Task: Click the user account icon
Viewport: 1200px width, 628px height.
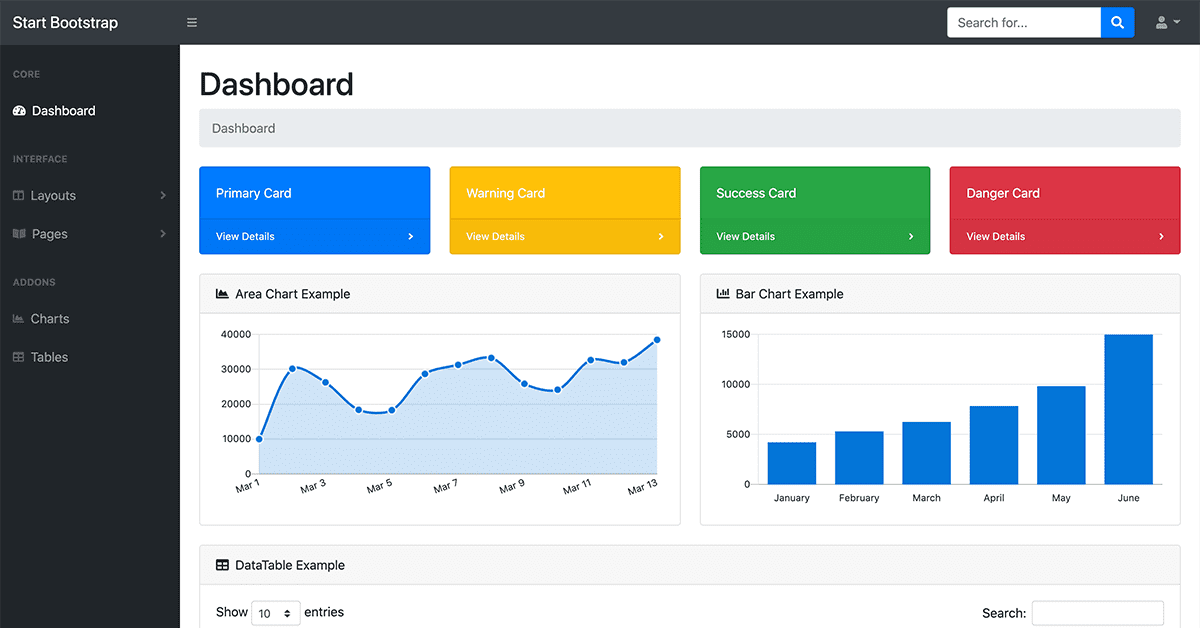Action: point(1163,22)
